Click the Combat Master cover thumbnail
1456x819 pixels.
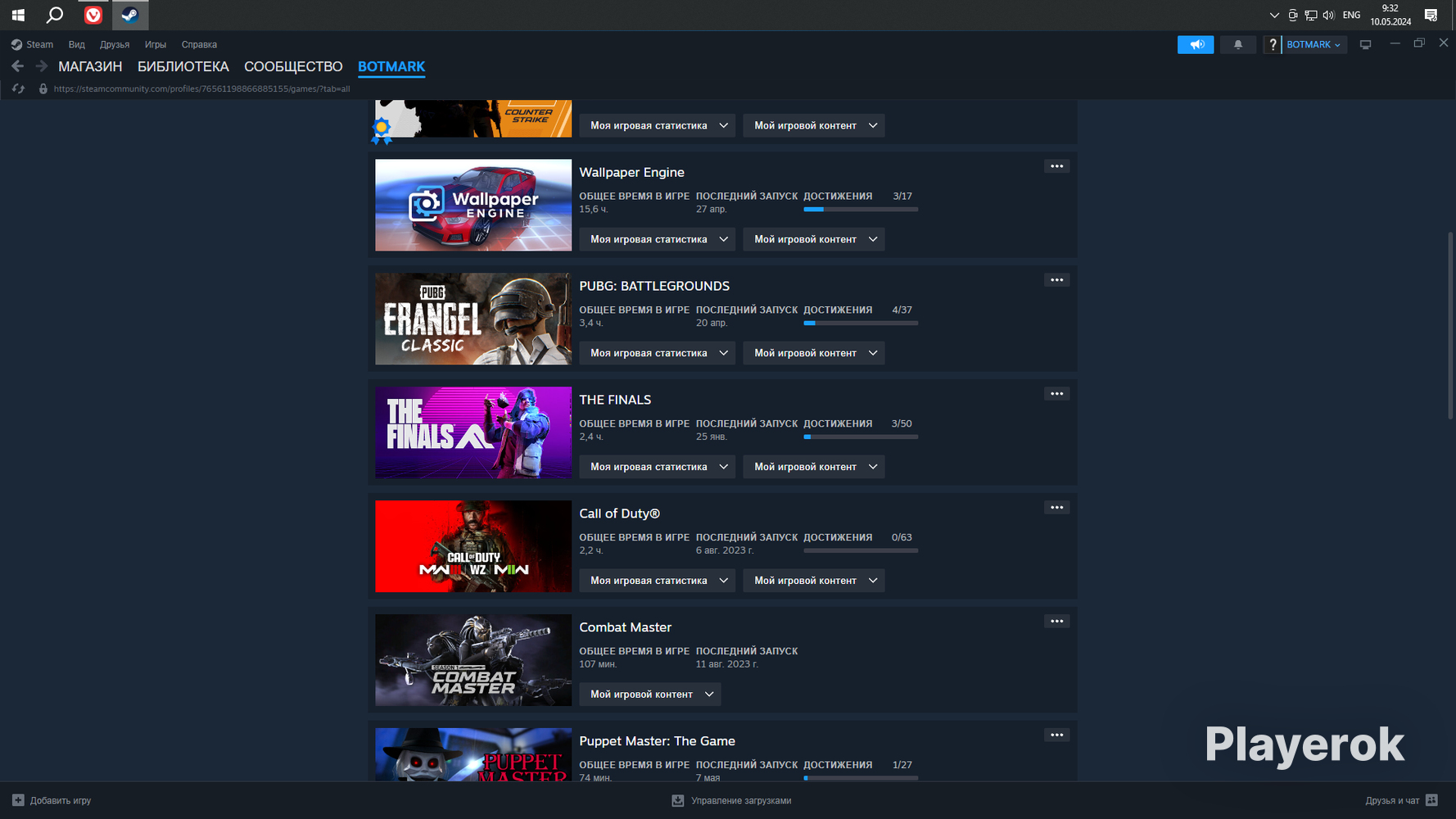click(473, 660)
